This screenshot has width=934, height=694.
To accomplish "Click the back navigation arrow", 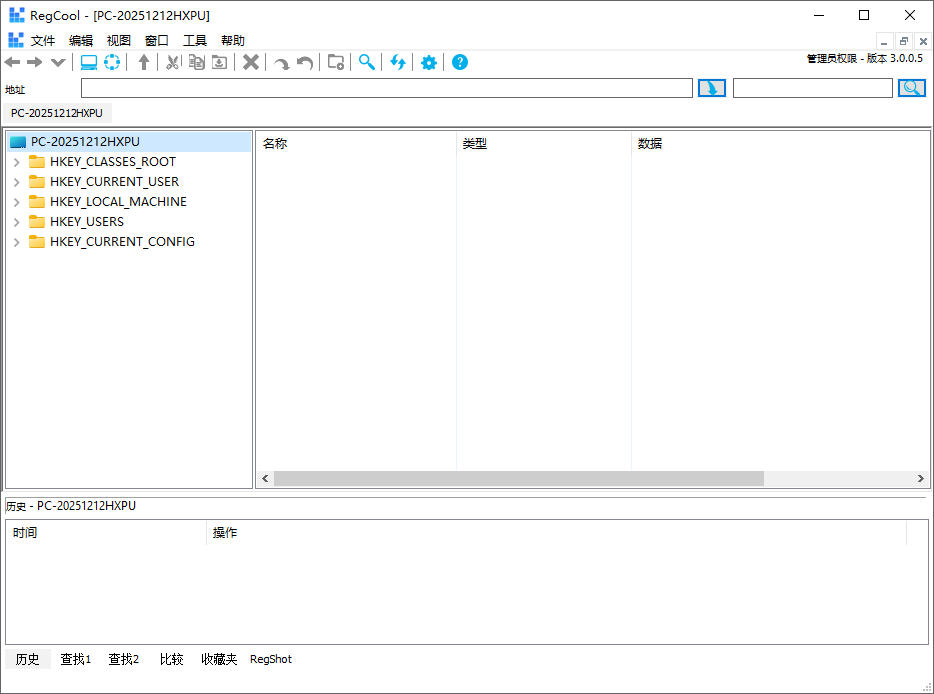I will point(13,62).
